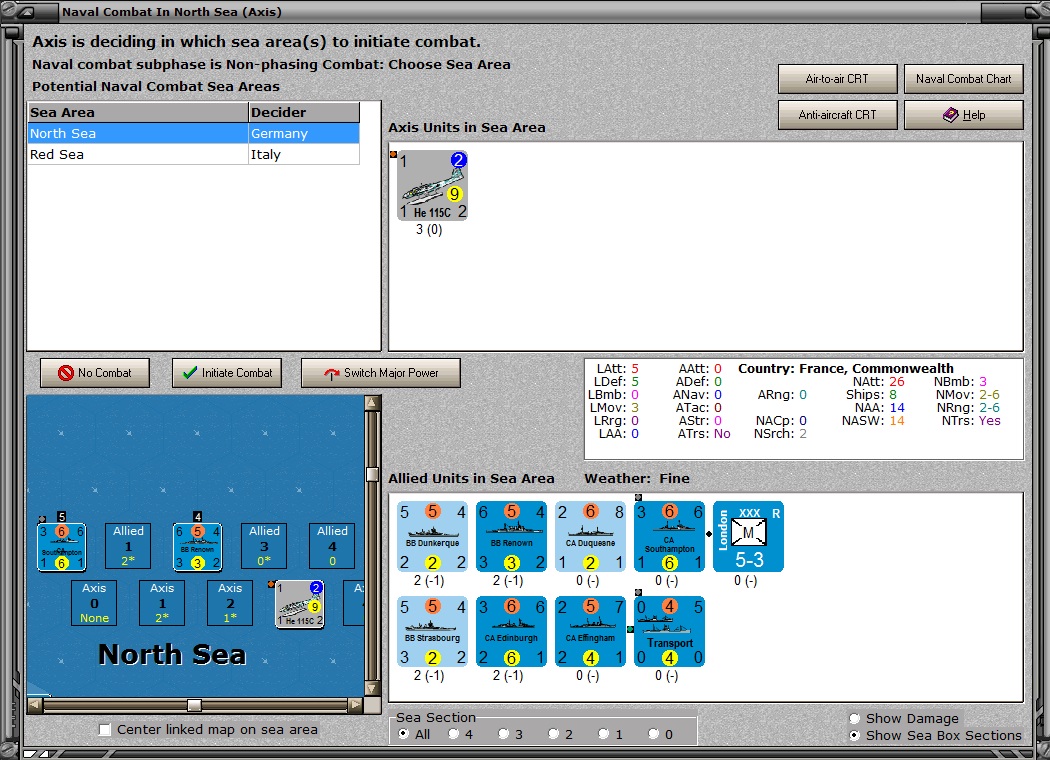Click the Allied section 1 sea box
This screenshot has width=1050, height=760.
(x=128, y=546)
